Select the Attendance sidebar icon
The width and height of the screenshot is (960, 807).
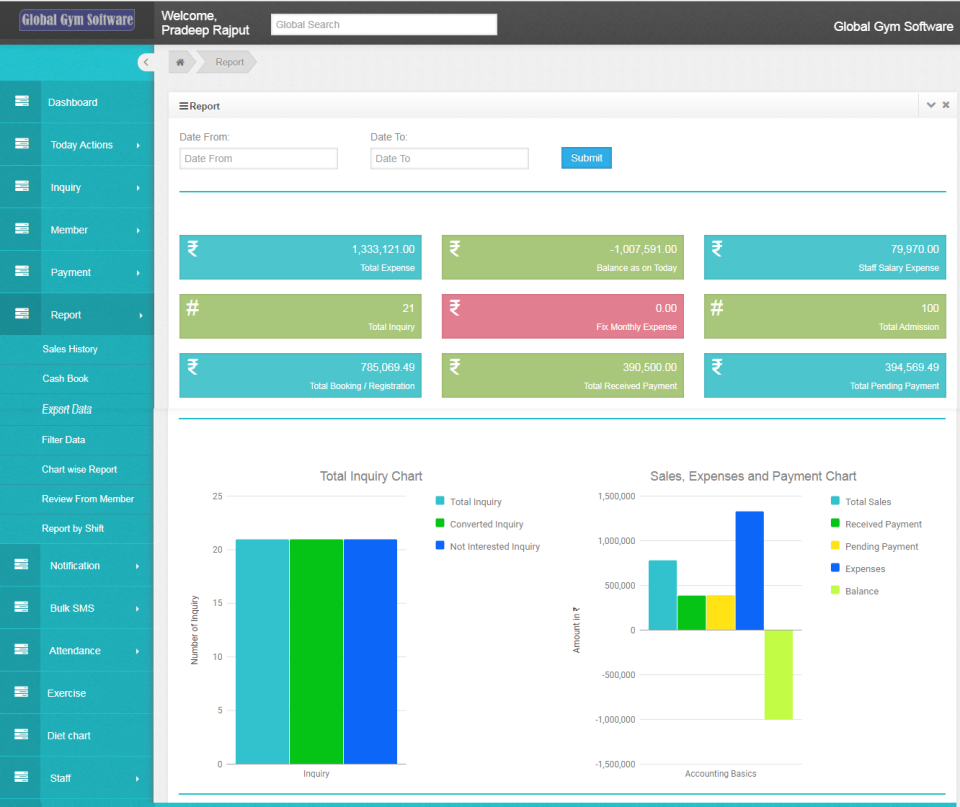pos(21,650)
